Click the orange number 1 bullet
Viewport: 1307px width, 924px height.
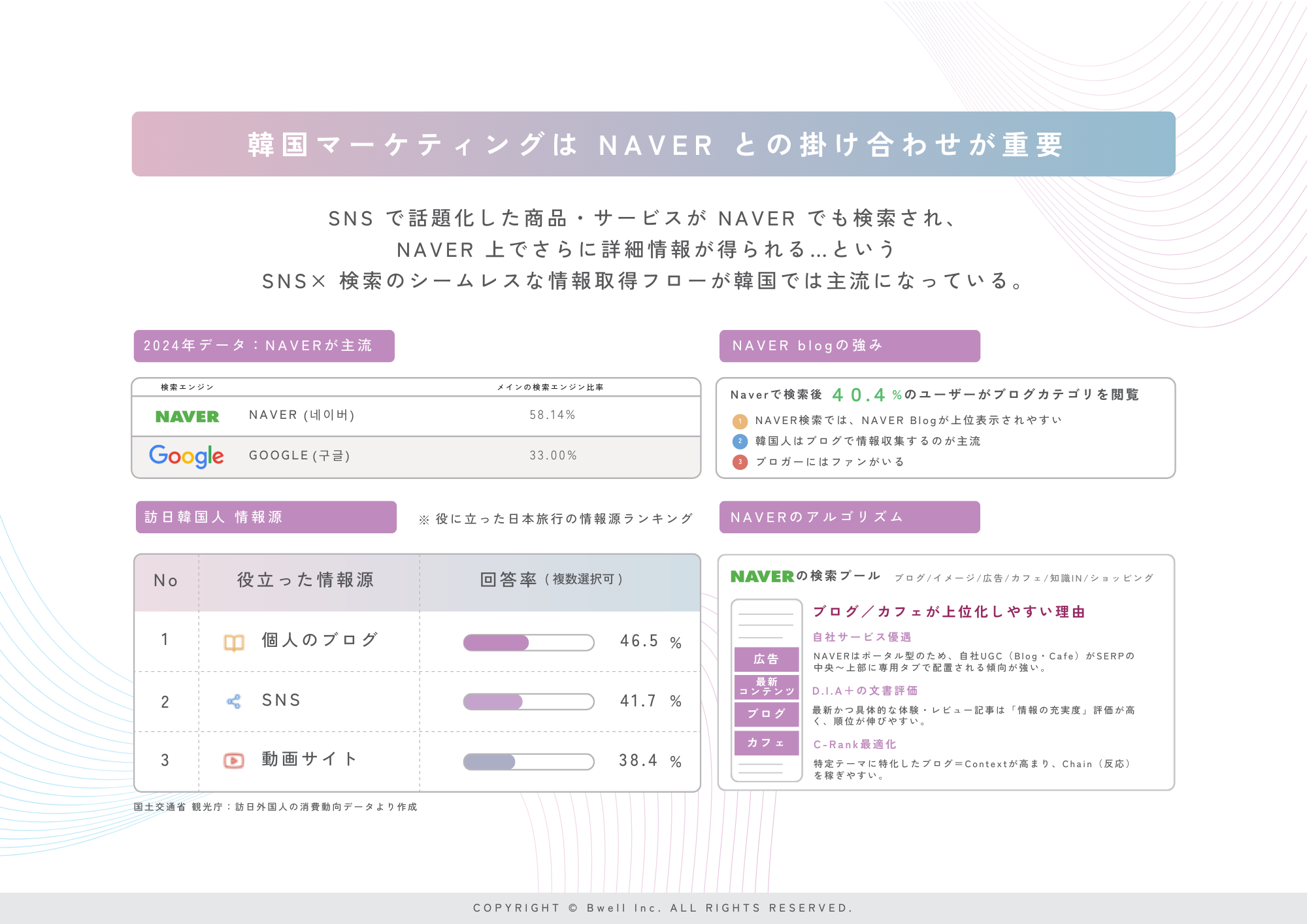pos(740,421)
